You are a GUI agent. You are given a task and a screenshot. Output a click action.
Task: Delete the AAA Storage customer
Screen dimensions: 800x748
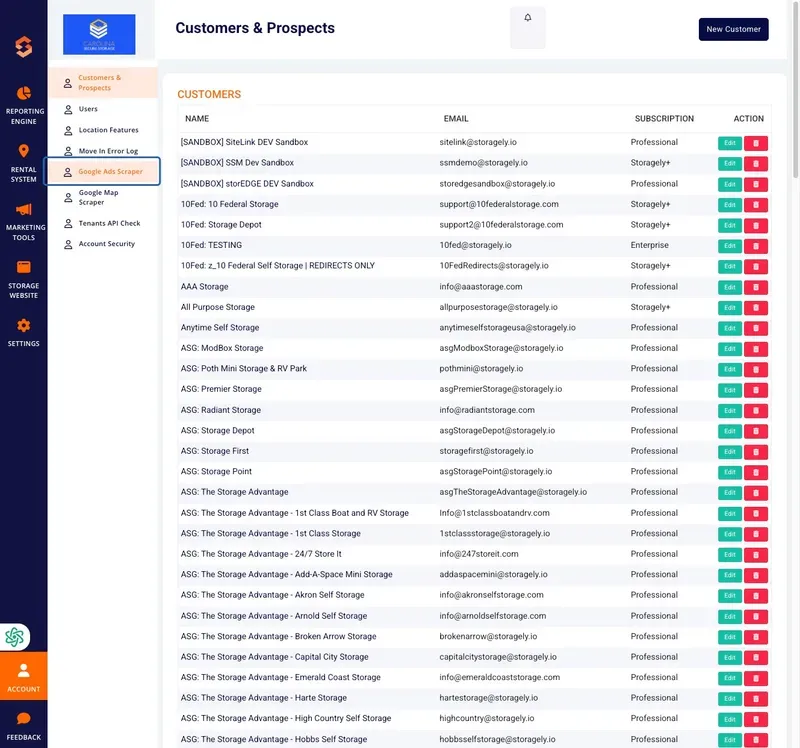pyautogui.click(x=756, y=287)
